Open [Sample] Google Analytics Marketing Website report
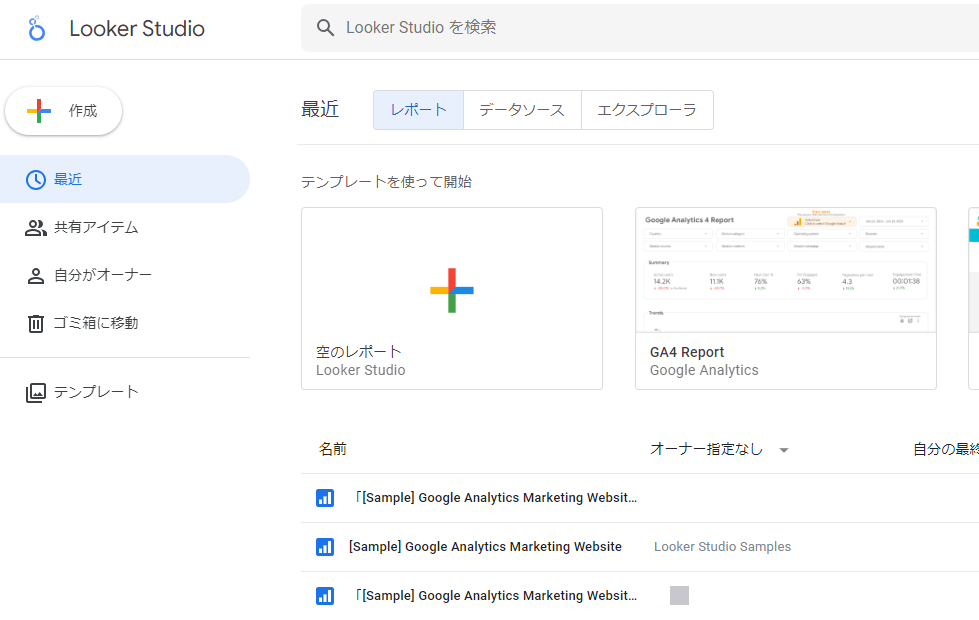This screenshot has height=620, width=979. [x=485, y=546]
